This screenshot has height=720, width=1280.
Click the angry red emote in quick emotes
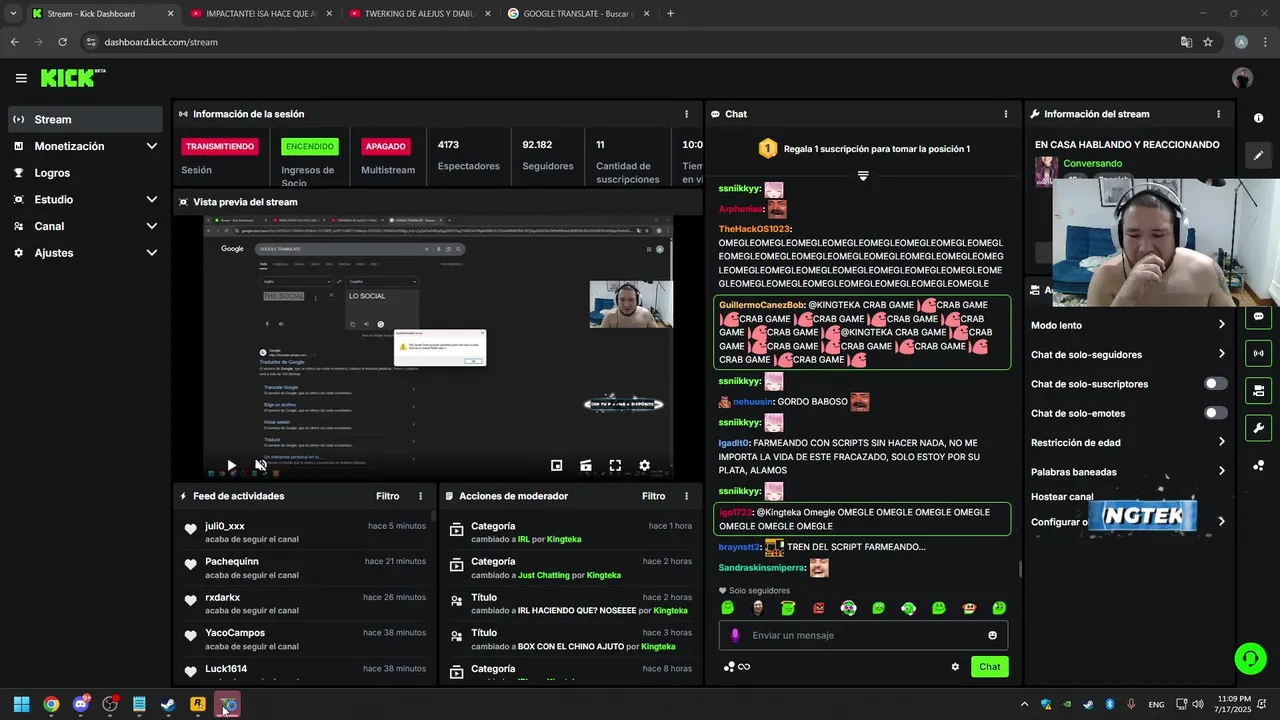[x=818, y=608]
